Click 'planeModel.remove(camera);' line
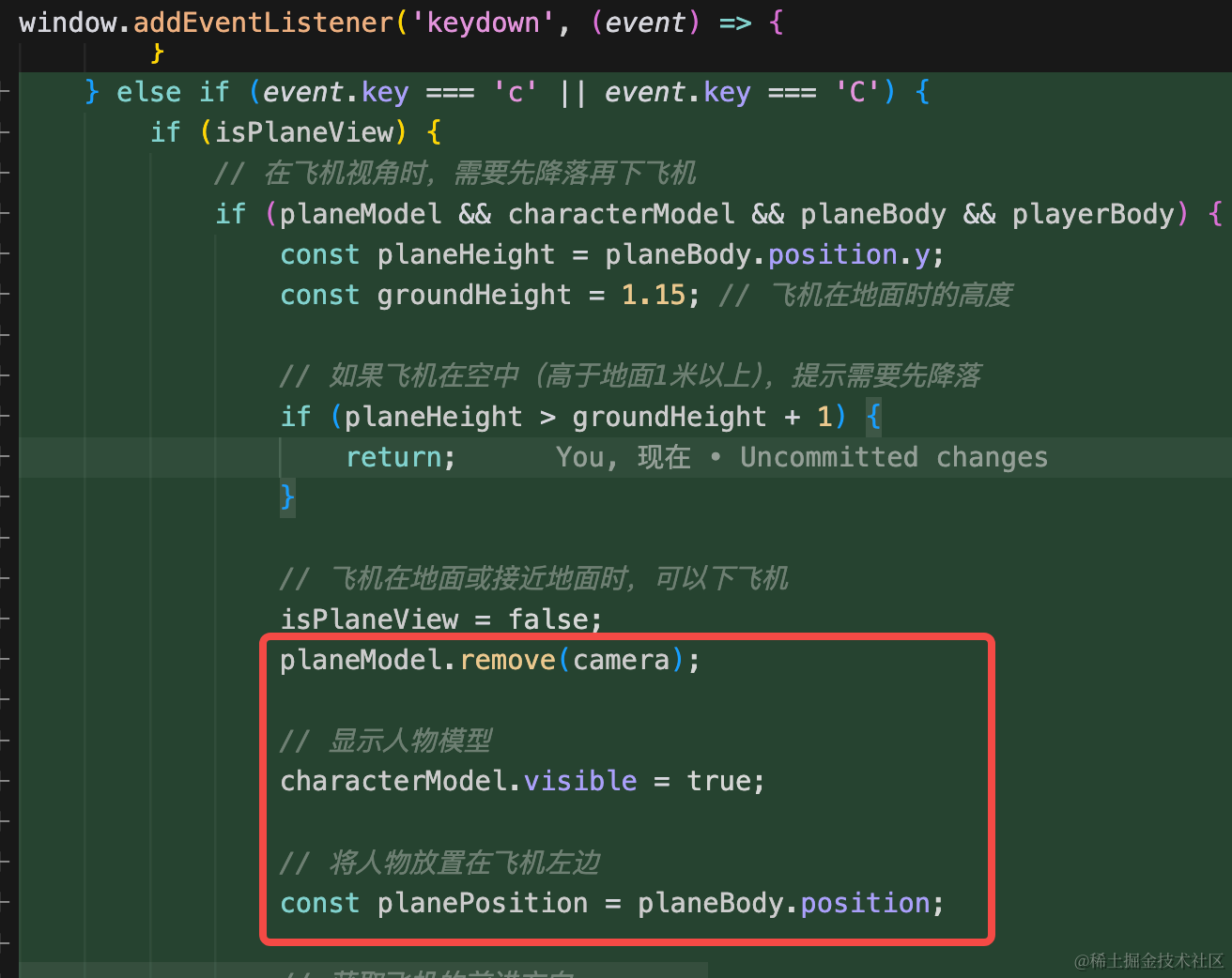 490,660
